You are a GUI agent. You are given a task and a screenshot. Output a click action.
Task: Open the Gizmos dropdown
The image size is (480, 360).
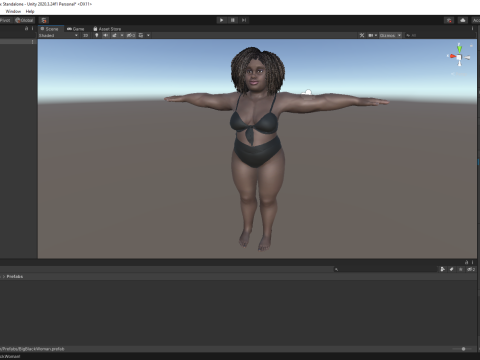(x=390, y=35)
